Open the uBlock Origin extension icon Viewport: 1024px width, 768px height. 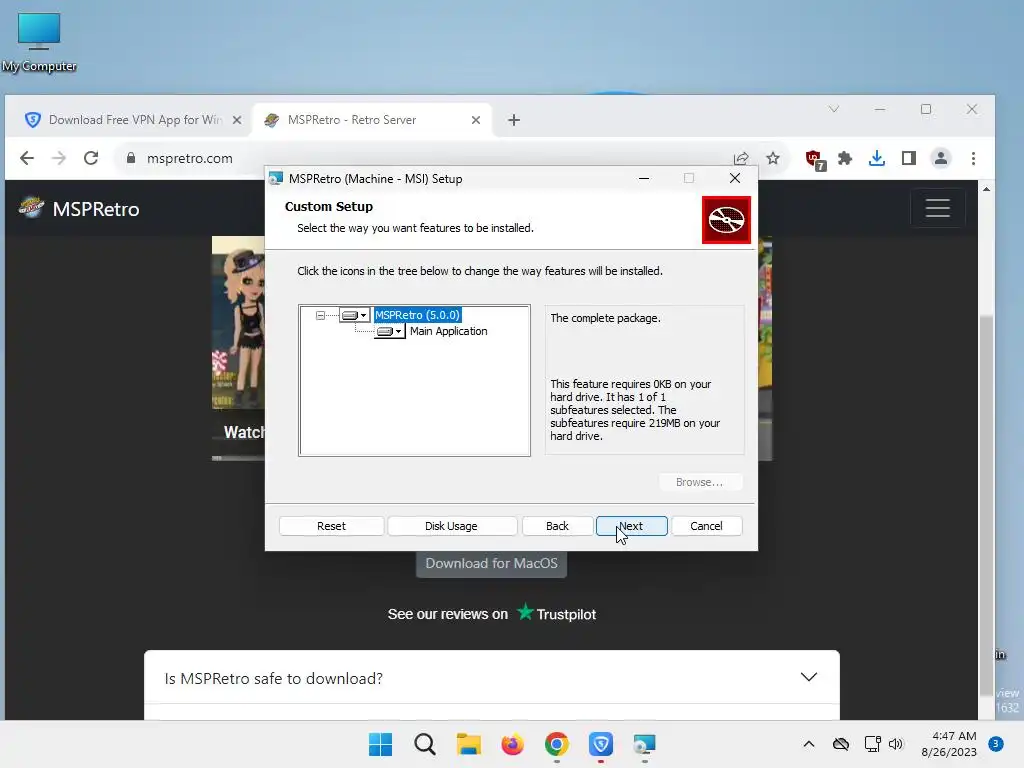click(x=815, y=159)
